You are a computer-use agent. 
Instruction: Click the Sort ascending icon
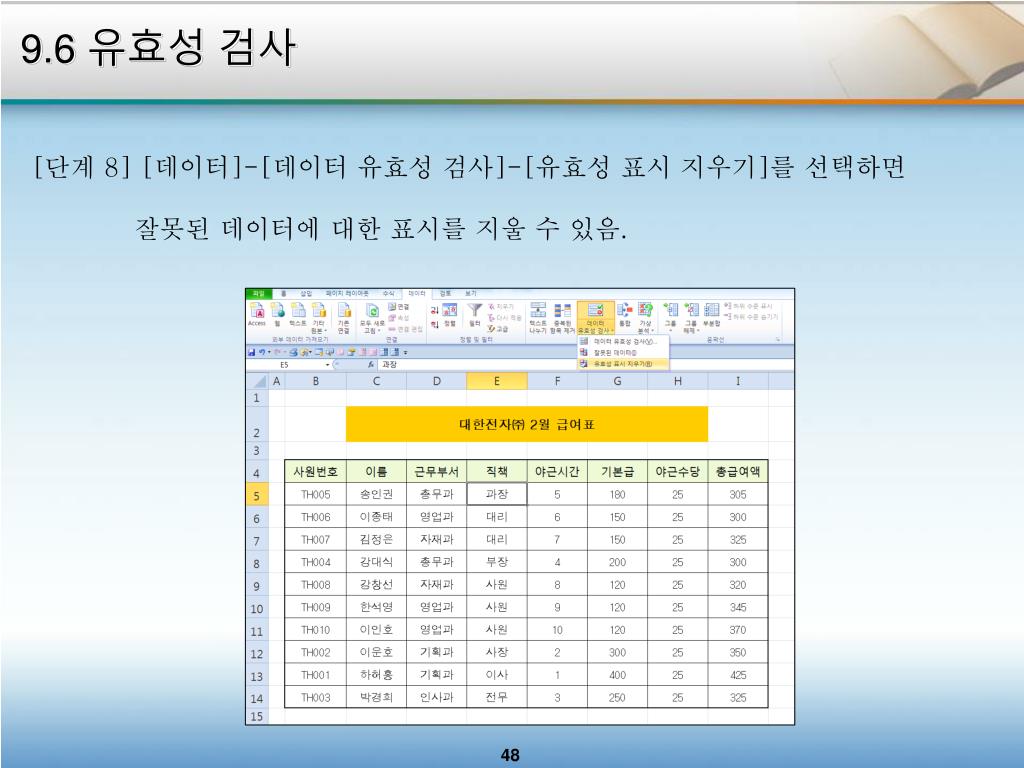434,310
